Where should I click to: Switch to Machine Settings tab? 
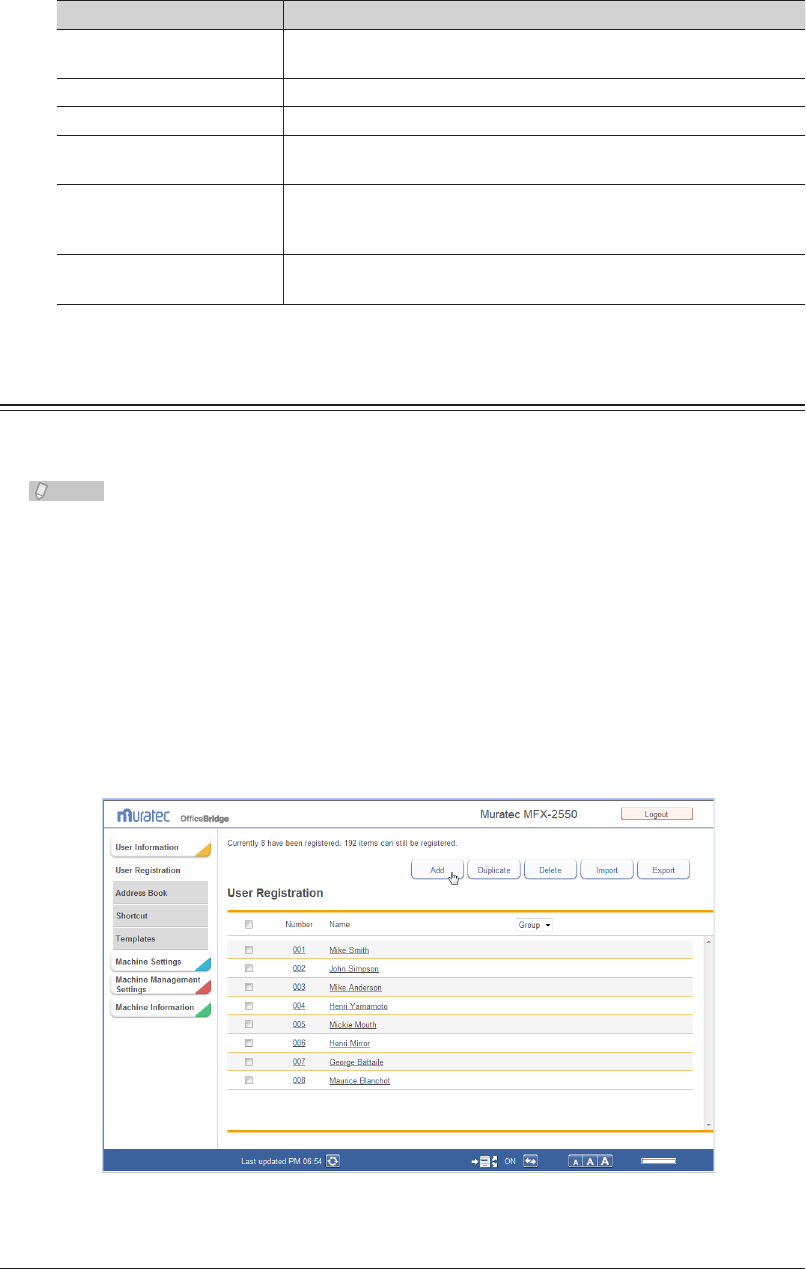tap(160, 962)
